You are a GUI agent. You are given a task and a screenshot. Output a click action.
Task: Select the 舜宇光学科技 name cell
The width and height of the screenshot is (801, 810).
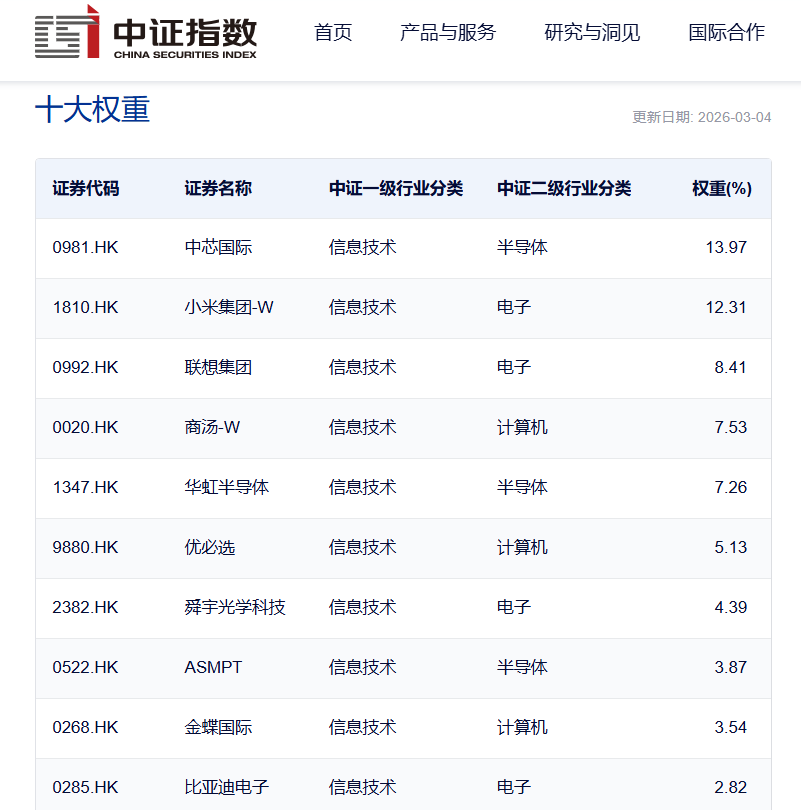point(235,607)
